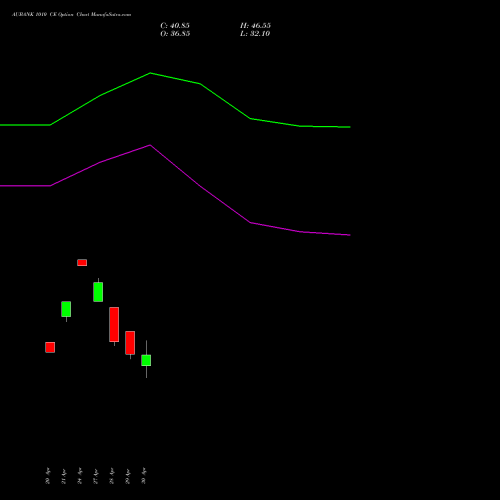Click the red candlestick for 20 Apr
This screenshot has height=500, width=500.
coord(50,347)
